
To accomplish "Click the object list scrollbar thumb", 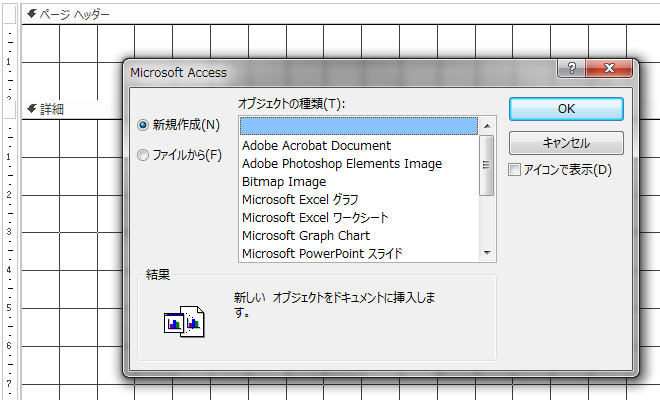I will 487,165.
